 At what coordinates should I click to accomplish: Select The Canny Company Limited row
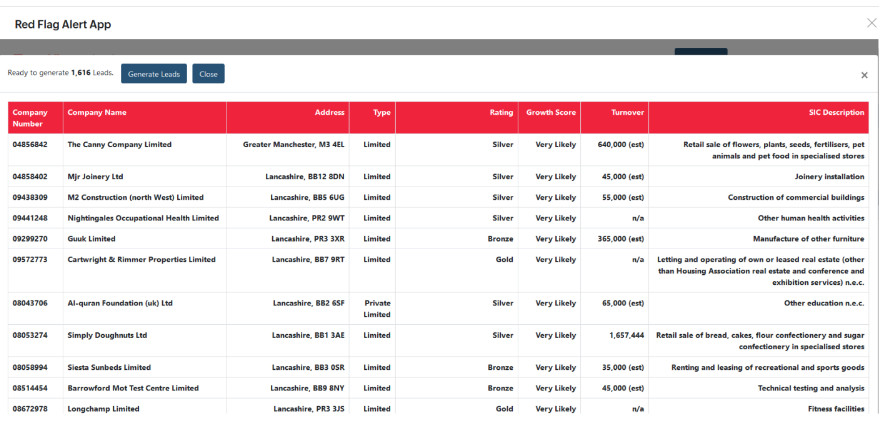click(x=438, y=150)
